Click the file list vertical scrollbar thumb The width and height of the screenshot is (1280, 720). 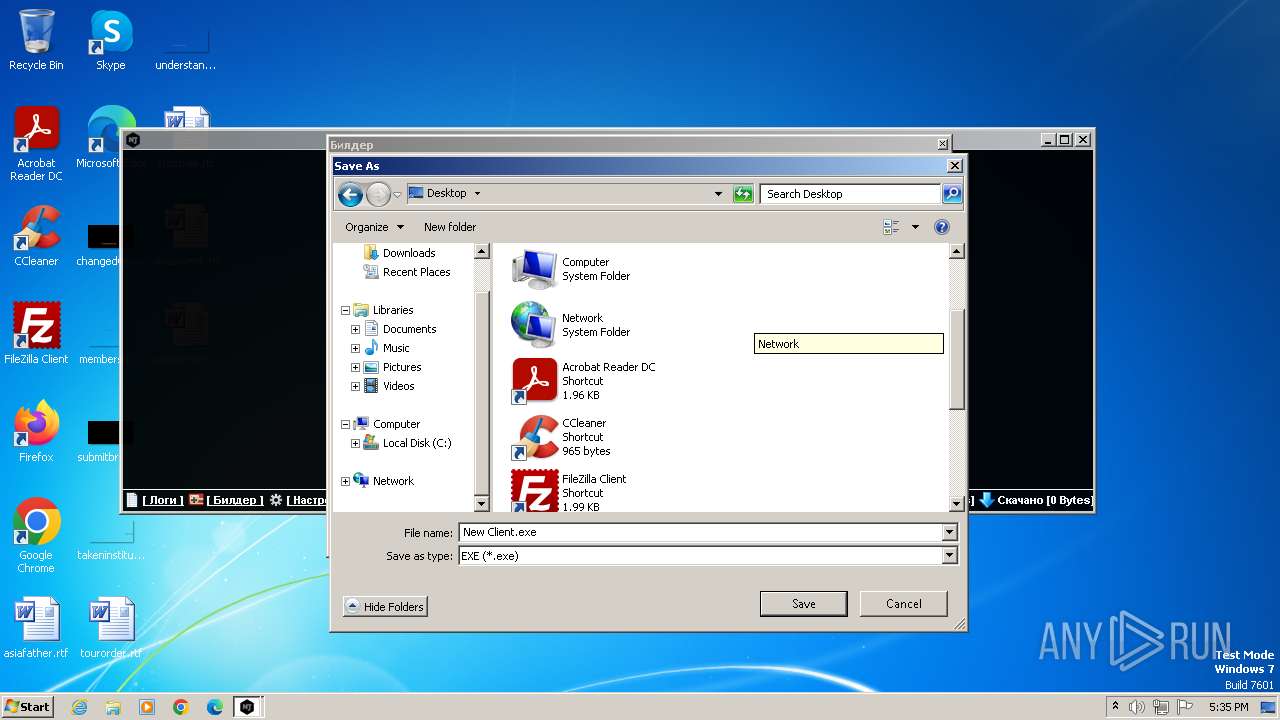pyautogui.click(x=957, y=359)
